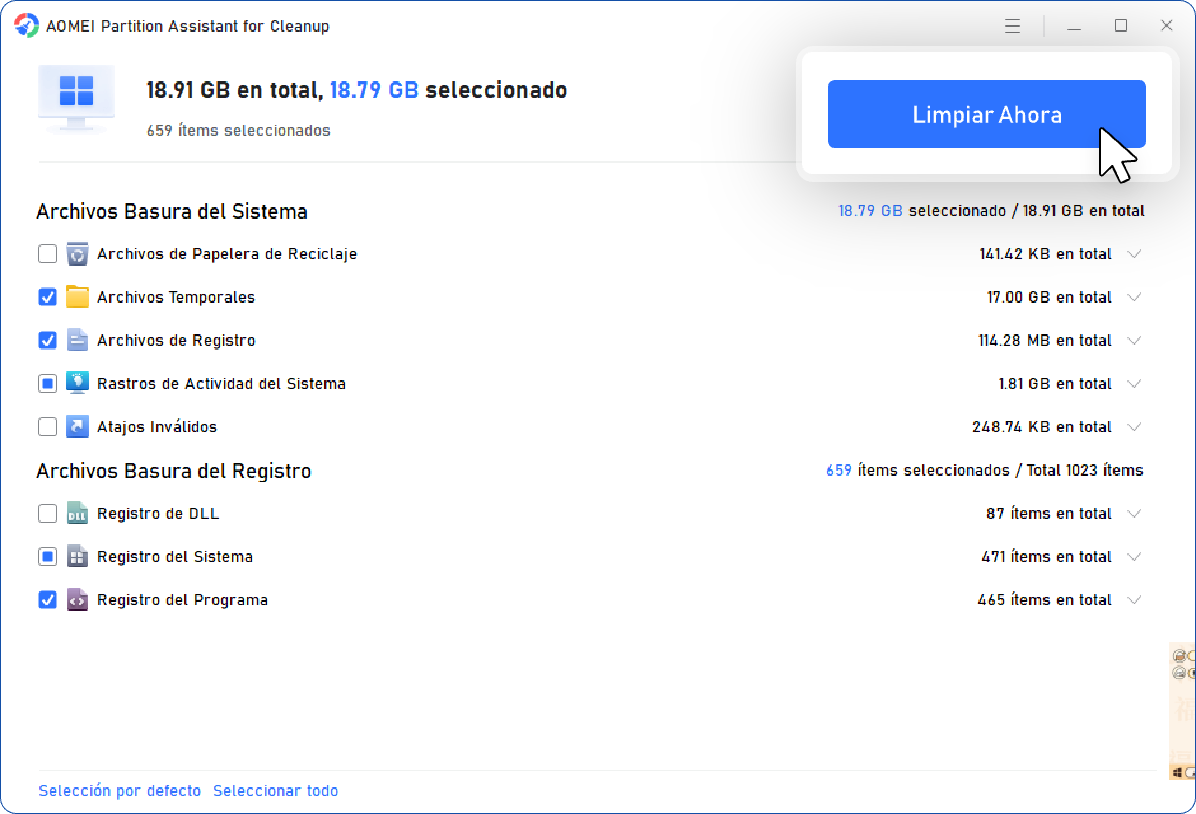
Task: Click the 1.81 GB en total value
Action: pos(1055,383)
